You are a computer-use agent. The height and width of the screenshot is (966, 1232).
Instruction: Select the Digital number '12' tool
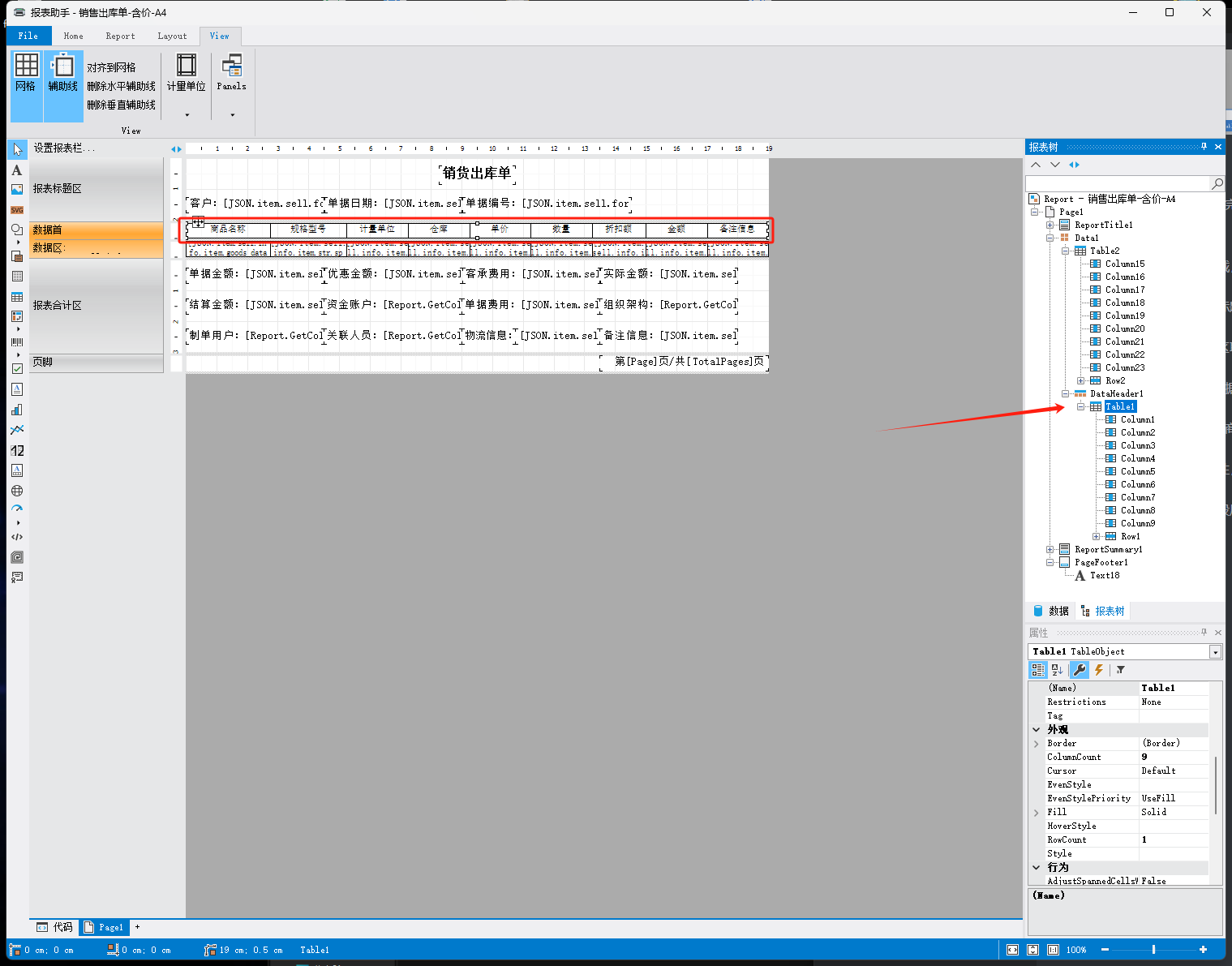[x=17, y=450]
